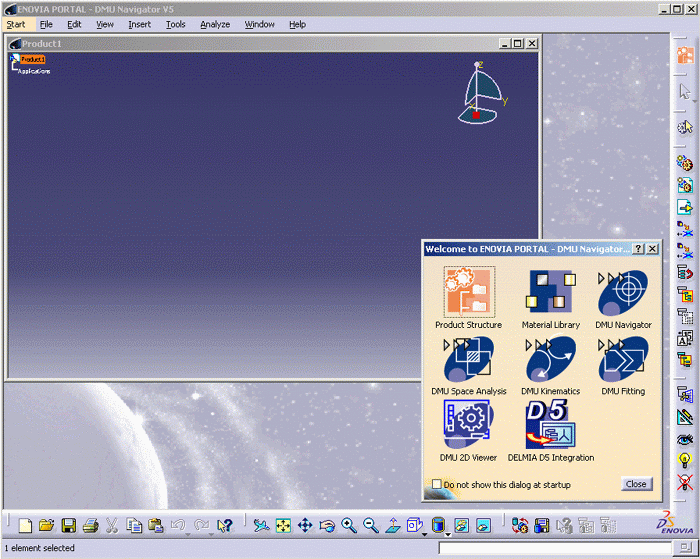
Task: Click the triangle ruler icon in the right toolbar
Action: click(685, 417)
